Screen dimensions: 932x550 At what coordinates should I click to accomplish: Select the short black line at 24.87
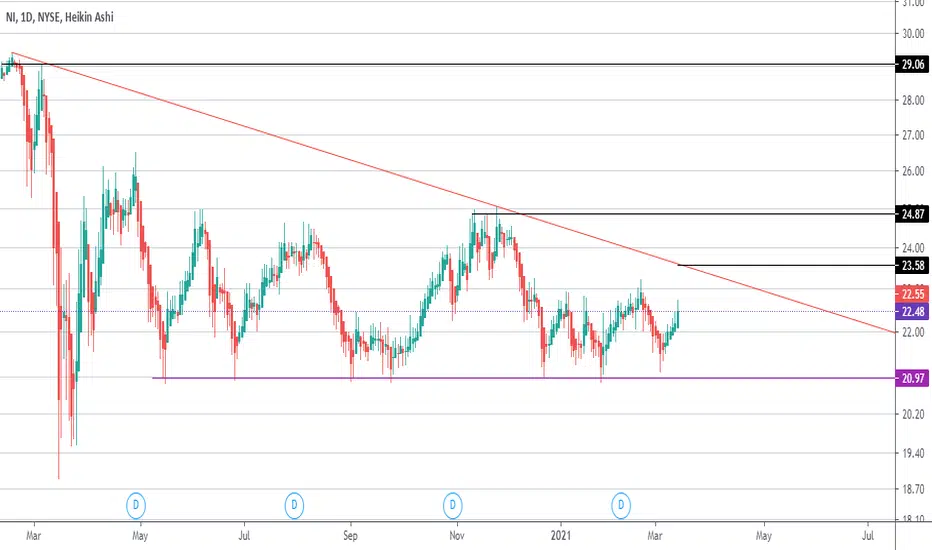click(684, 213)
